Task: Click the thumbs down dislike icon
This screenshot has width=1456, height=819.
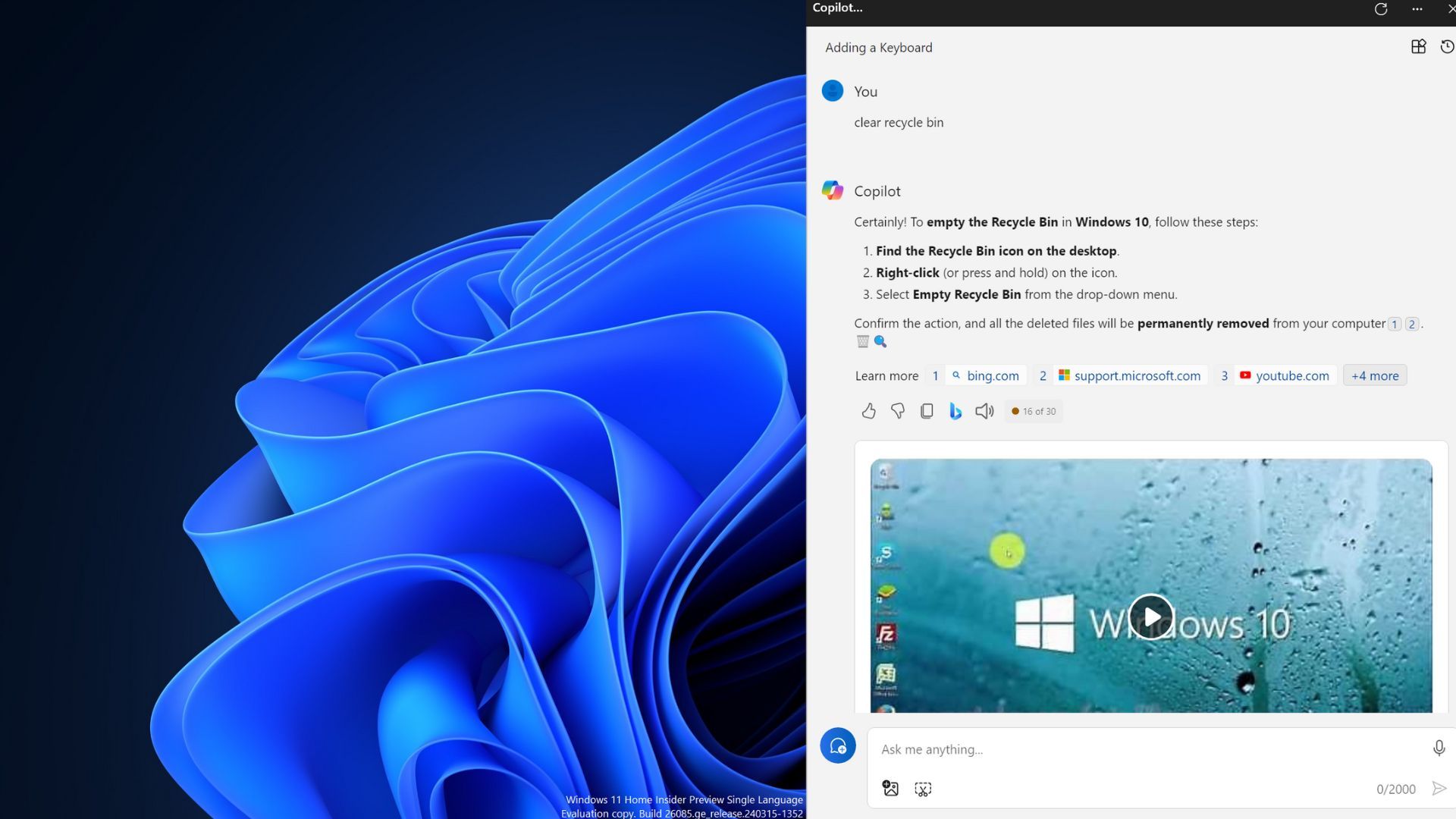Action: pyautogui.click(x=898, y=411)
